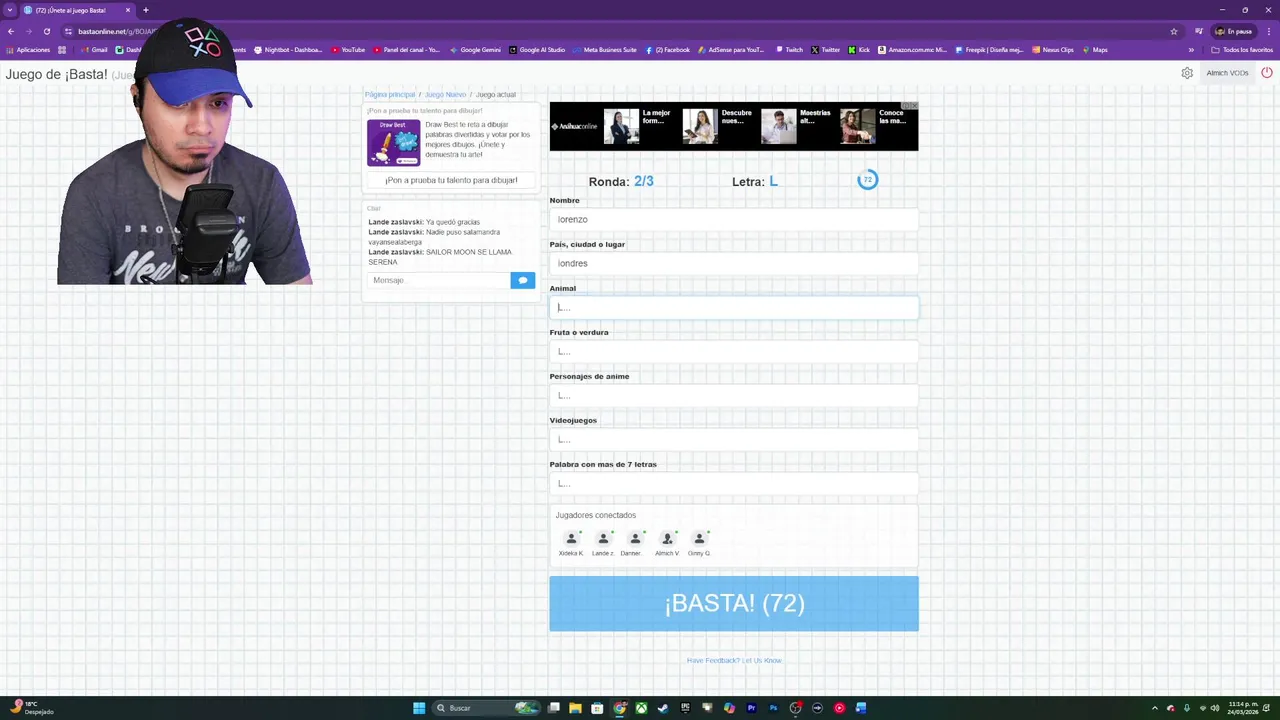Open the volume control in system tray
This screenshot has width=1280, height=720.
tap(1215, 708)
